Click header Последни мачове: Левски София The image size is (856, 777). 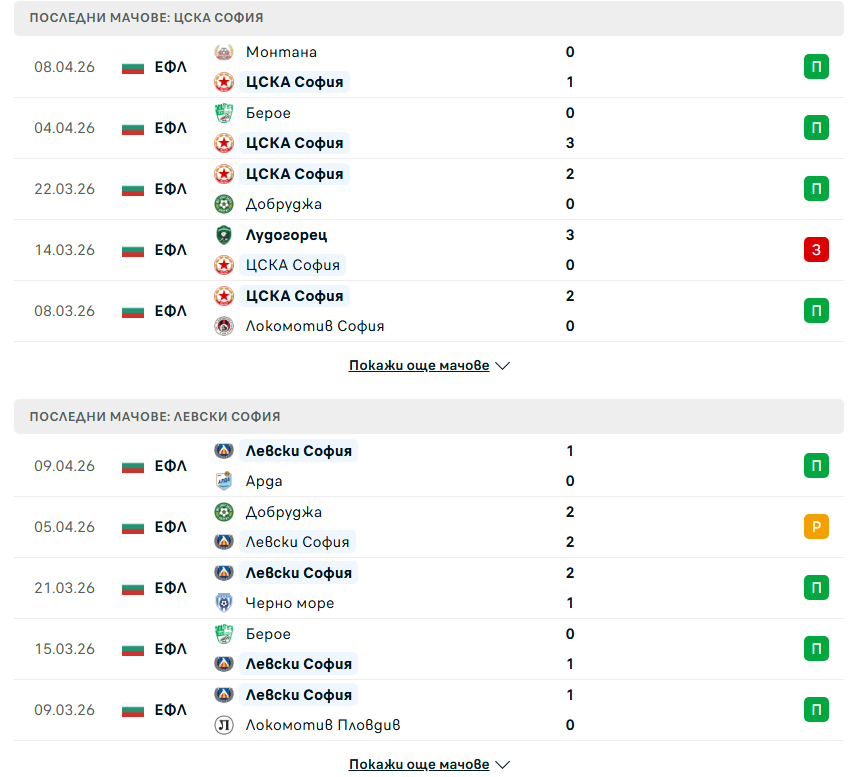[x=155, y=417]
